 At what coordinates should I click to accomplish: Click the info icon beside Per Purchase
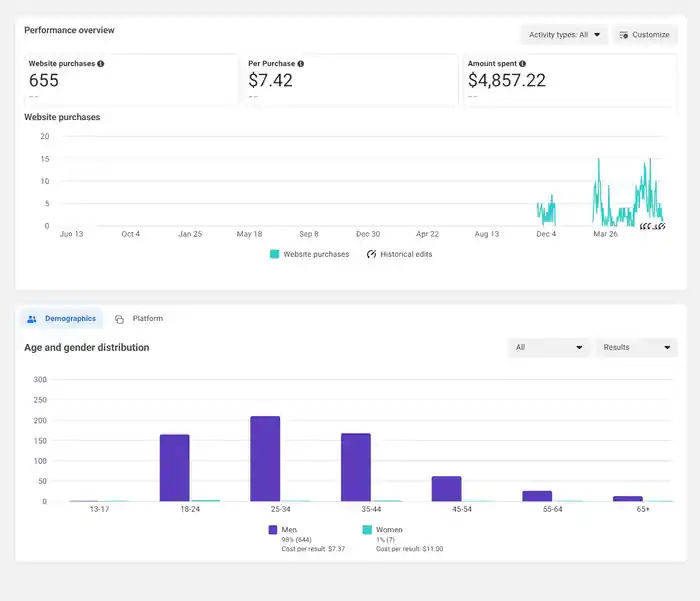pyautogui.click(x=301, y=64)
